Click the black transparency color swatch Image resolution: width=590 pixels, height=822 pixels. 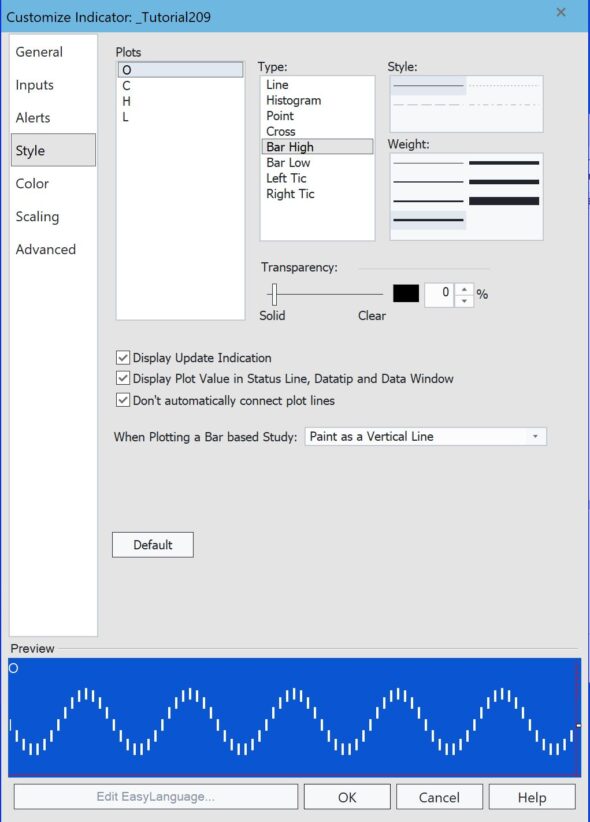coord(406,293)
